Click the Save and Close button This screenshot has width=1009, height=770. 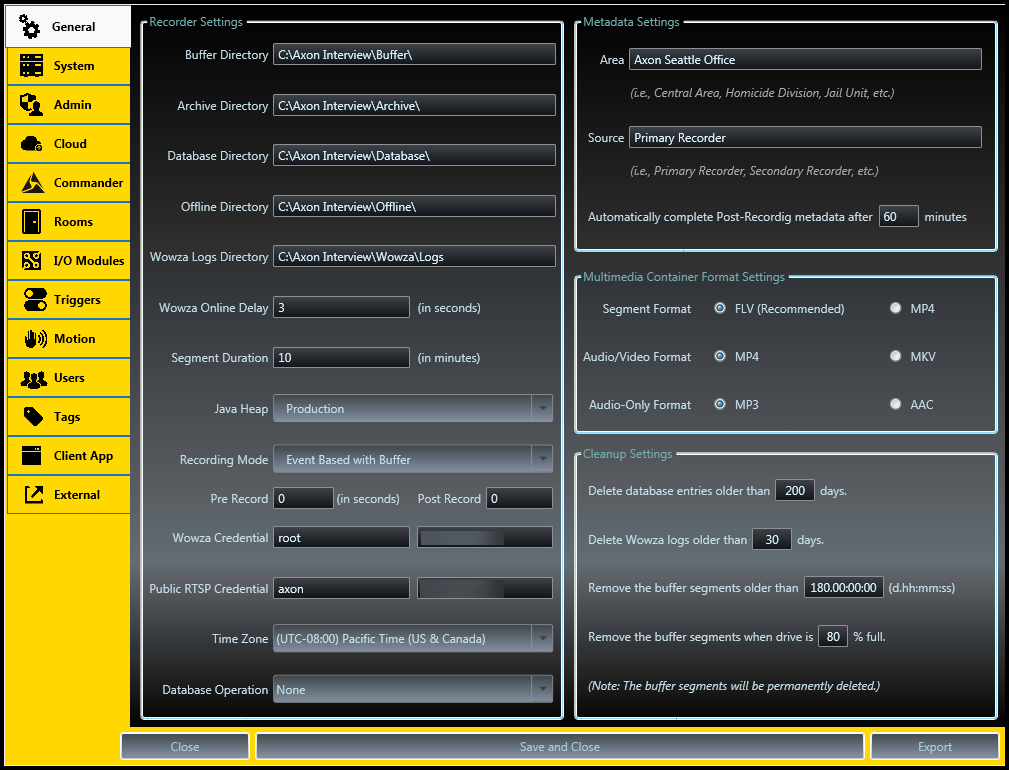559,747
